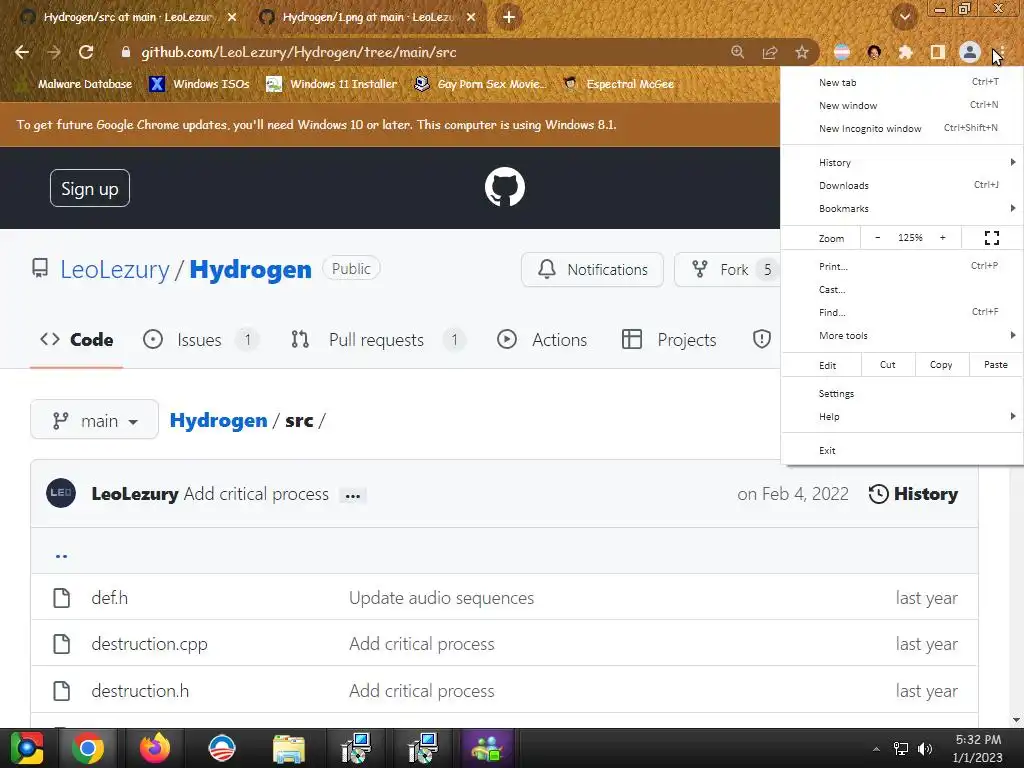1024x768 pixels.
Task: Click the forward navigation arrow
Action: 54,52
